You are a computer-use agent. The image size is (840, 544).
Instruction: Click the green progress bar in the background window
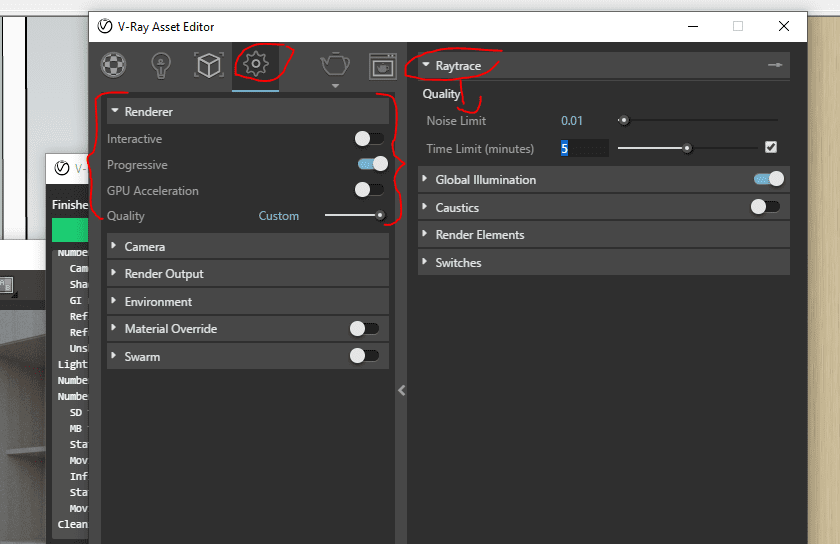tap(70, 230)
